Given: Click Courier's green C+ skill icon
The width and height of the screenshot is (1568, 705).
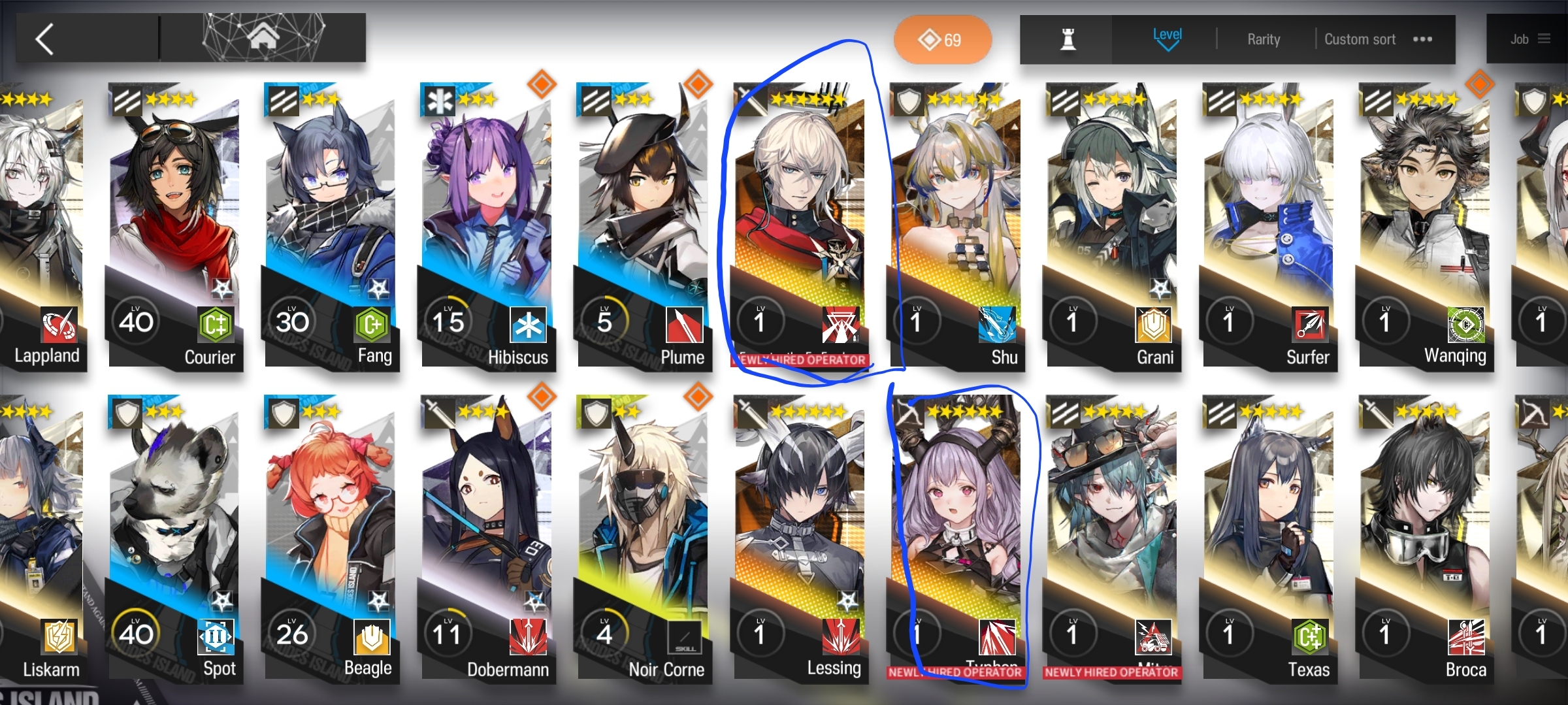Looking at the screenshot, I should (216, 324).
